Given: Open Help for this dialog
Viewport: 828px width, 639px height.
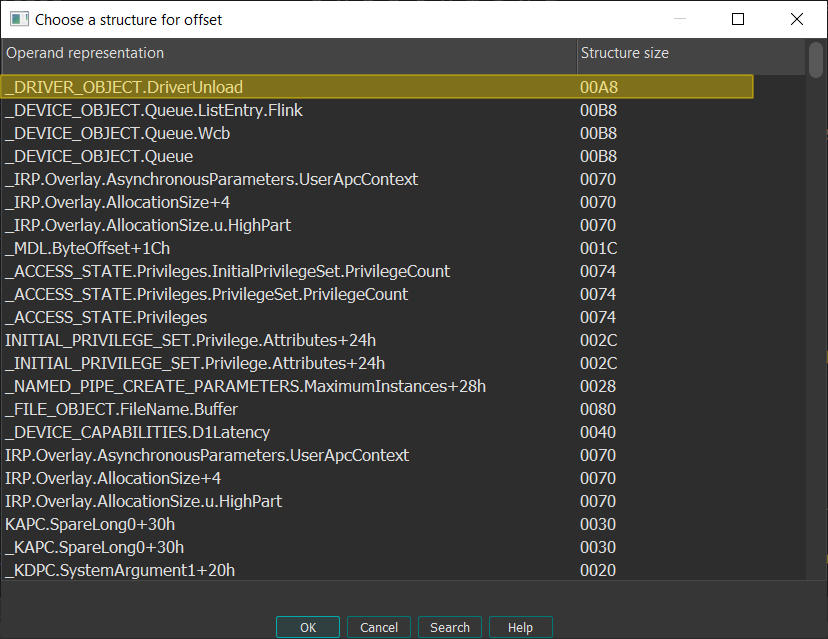Looking at the screenshot, I should pos(520,627).
